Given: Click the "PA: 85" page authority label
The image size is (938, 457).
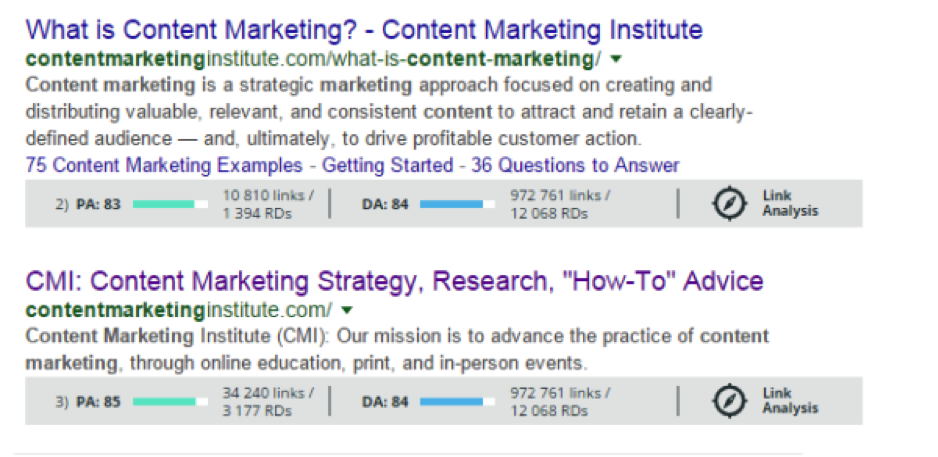Looking at the screenshot, I should point(98,401).
